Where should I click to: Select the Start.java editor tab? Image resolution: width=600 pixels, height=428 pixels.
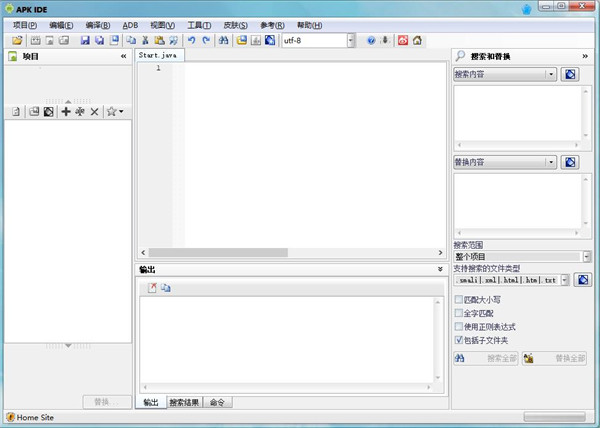158,55
